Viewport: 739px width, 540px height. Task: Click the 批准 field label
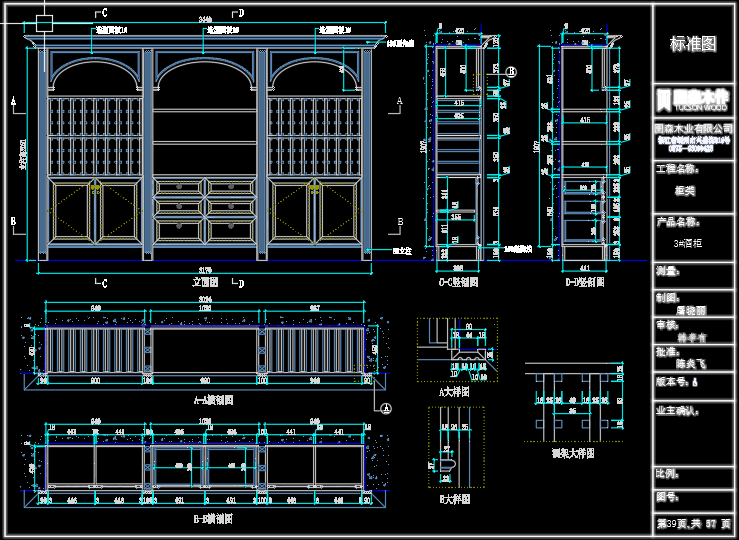(x=668, y=352)
